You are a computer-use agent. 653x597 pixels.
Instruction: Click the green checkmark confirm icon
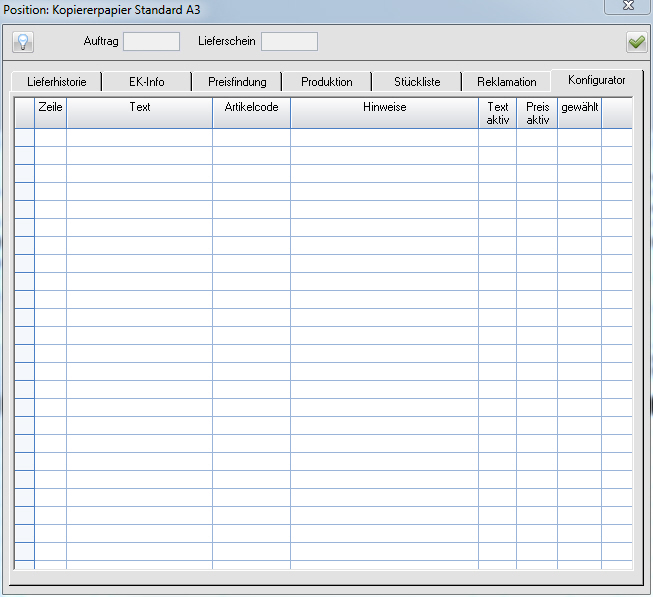tap(635, 42)
